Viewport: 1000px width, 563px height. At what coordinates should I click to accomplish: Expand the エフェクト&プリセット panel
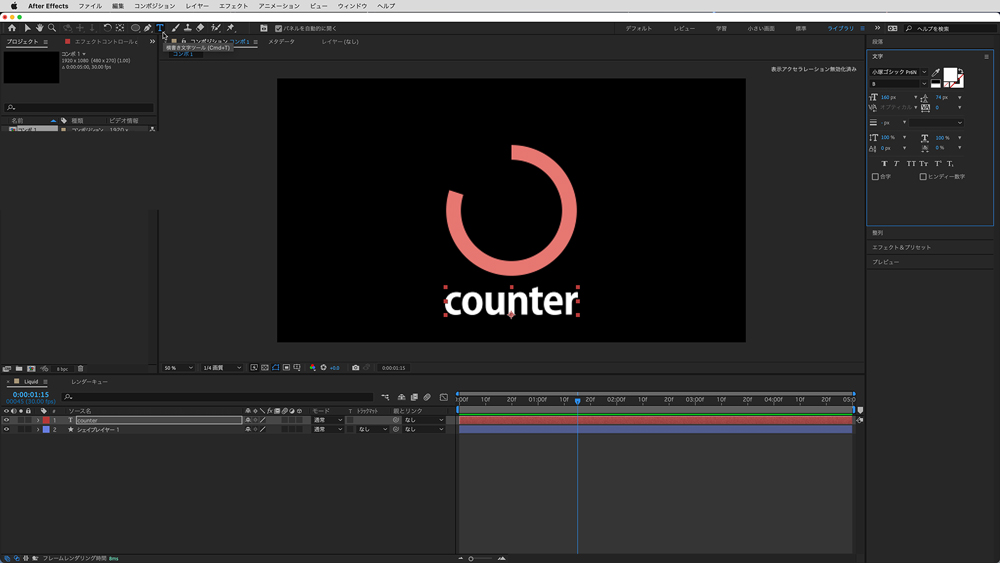(901, 247)
